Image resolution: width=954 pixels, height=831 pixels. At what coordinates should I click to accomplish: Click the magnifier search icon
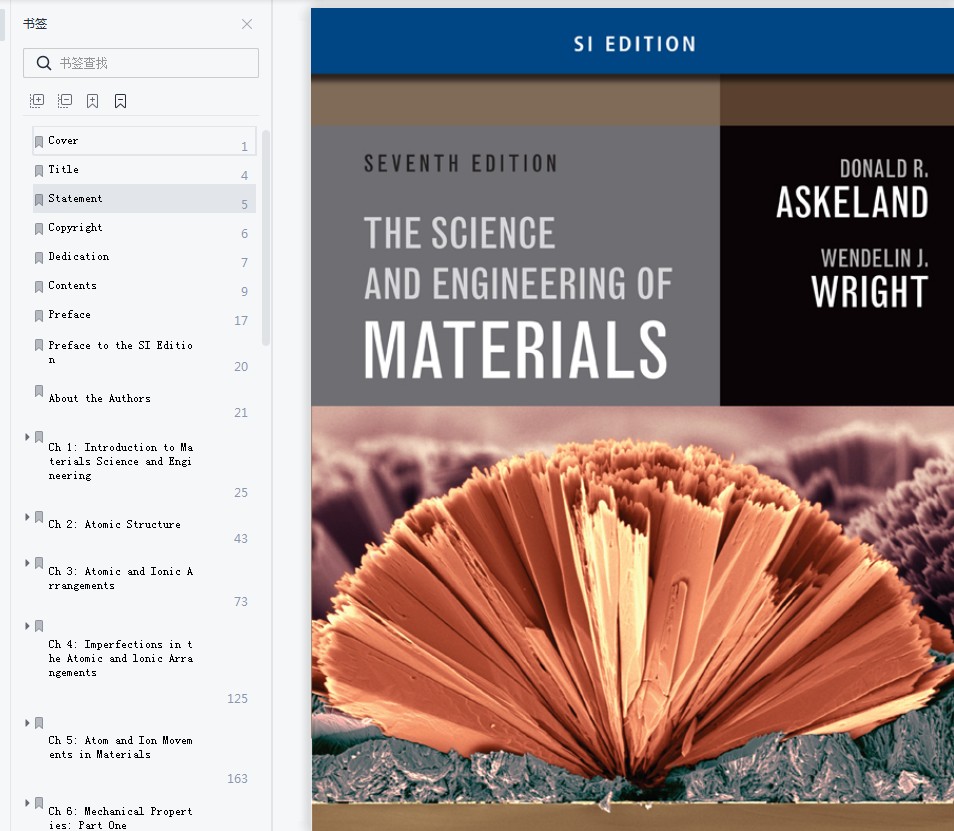pos(43,63)
